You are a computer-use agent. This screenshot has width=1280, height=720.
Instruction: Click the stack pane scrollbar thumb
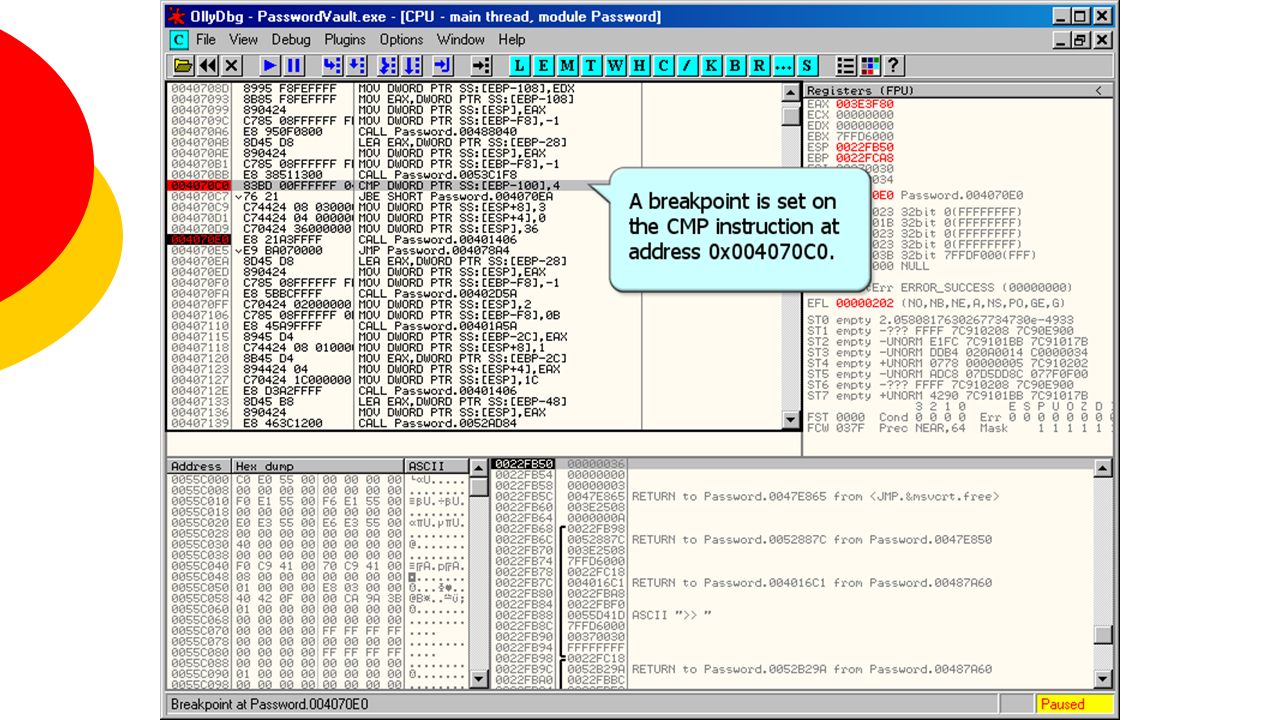1103,635
